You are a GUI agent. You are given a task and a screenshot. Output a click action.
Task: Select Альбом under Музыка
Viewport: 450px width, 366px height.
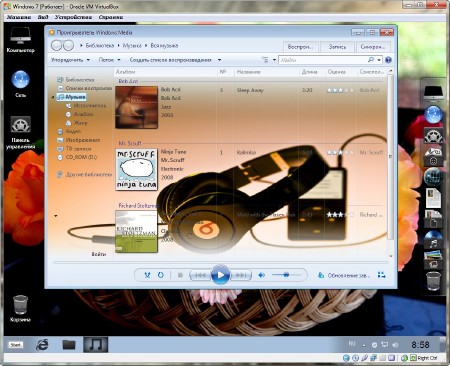pos(79,114)
